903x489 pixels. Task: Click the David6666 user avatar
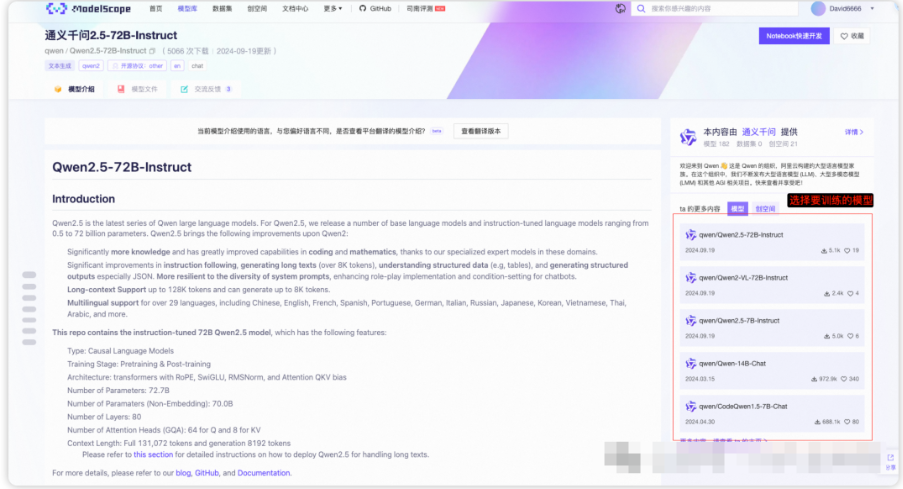pos(818,9)
